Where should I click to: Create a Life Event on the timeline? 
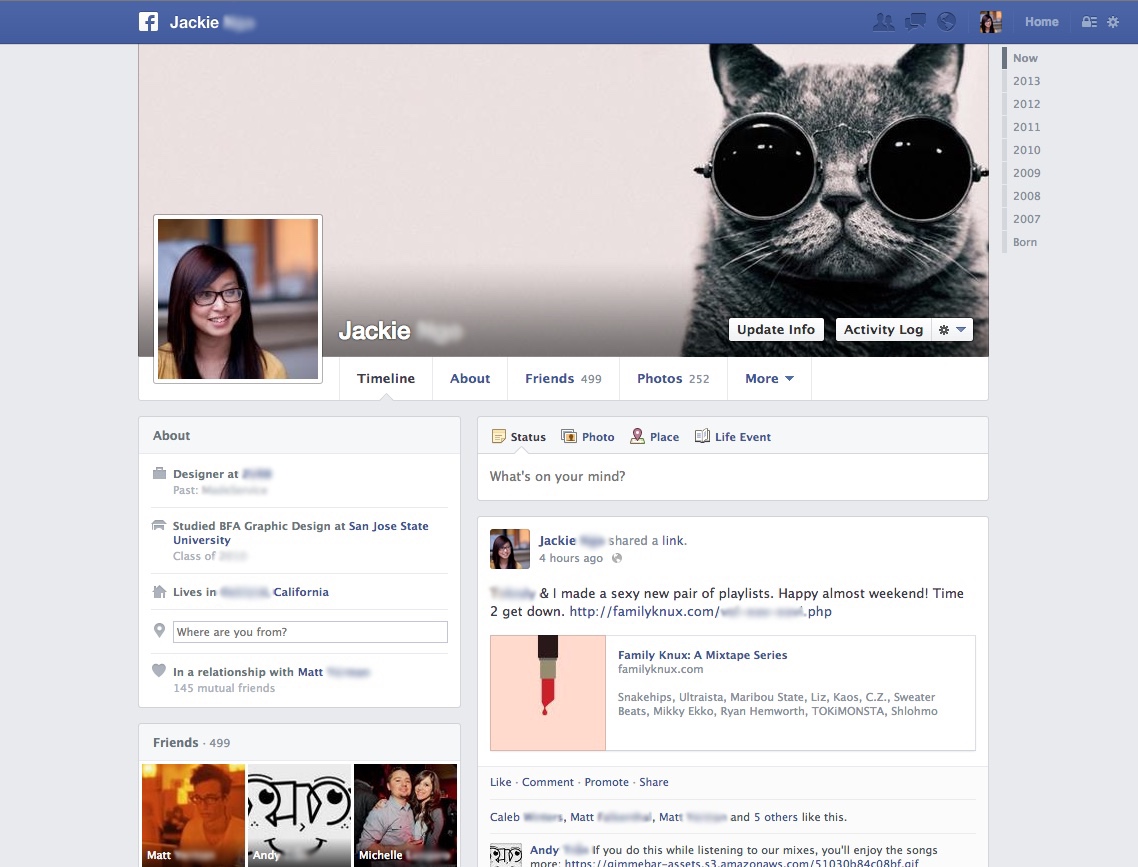733,436
